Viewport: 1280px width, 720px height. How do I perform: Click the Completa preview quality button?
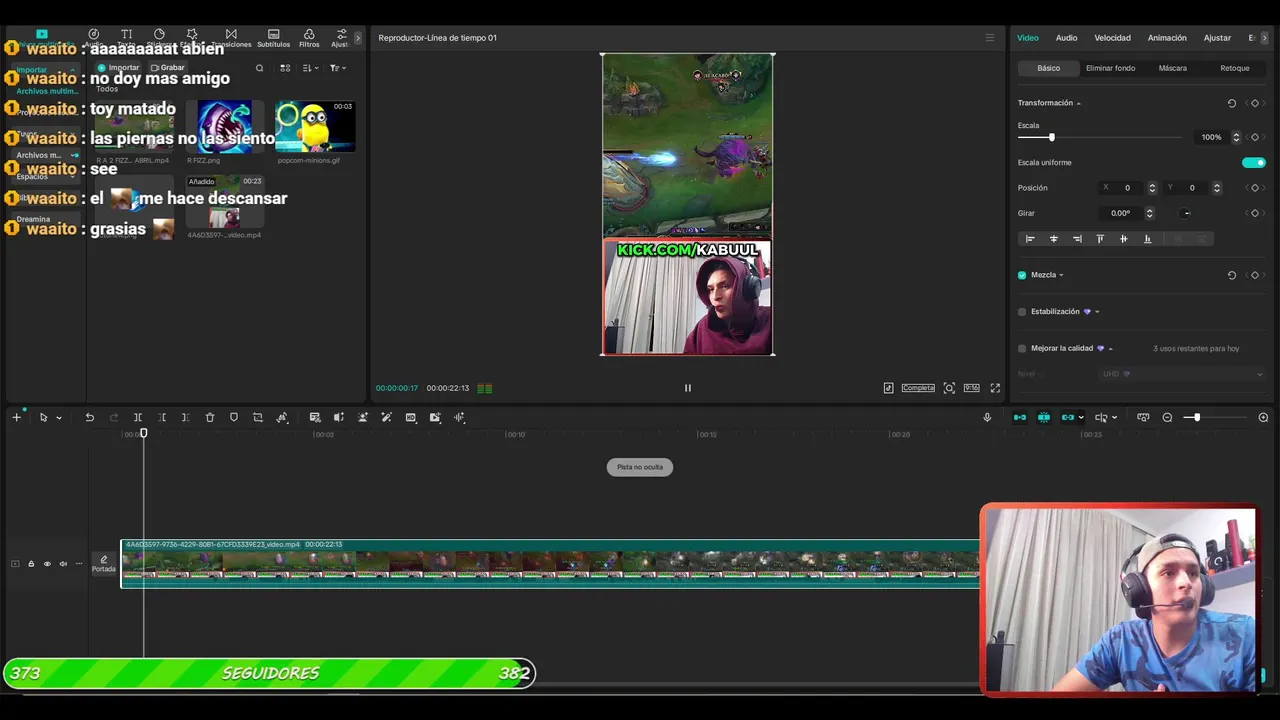pyautogui.click(x=918, y=388)
